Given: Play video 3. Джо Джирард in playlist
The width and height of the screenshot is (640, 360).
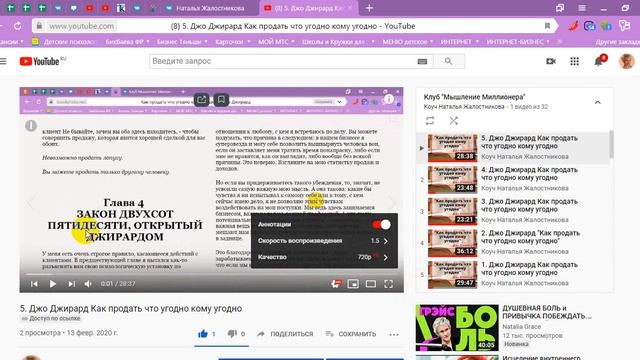Looking at the screenshot, I should pos(513,211).
